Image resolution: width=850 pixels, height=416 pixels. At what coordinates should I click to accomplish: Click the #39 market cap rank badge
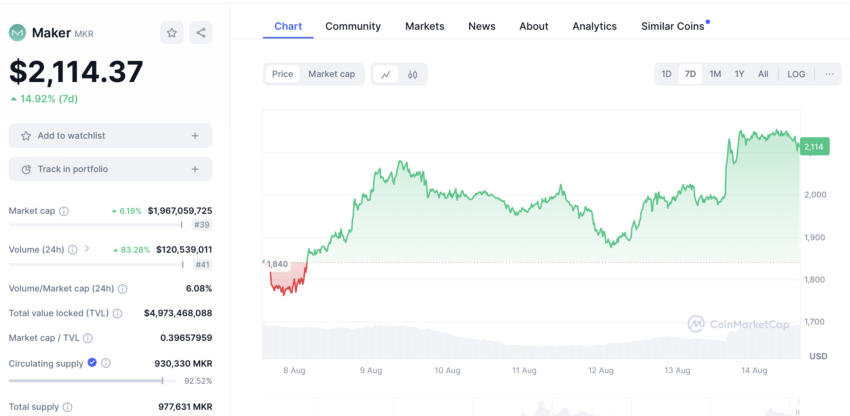tap(202, 225)
